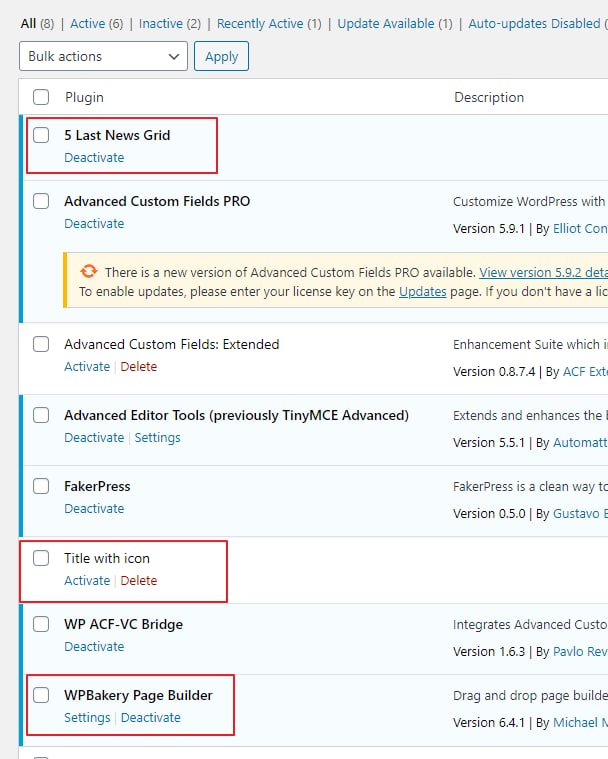Click the 5 Last News Grid plugin name
The width and height of the screenshot is (608, 759).
pos(117,135)
